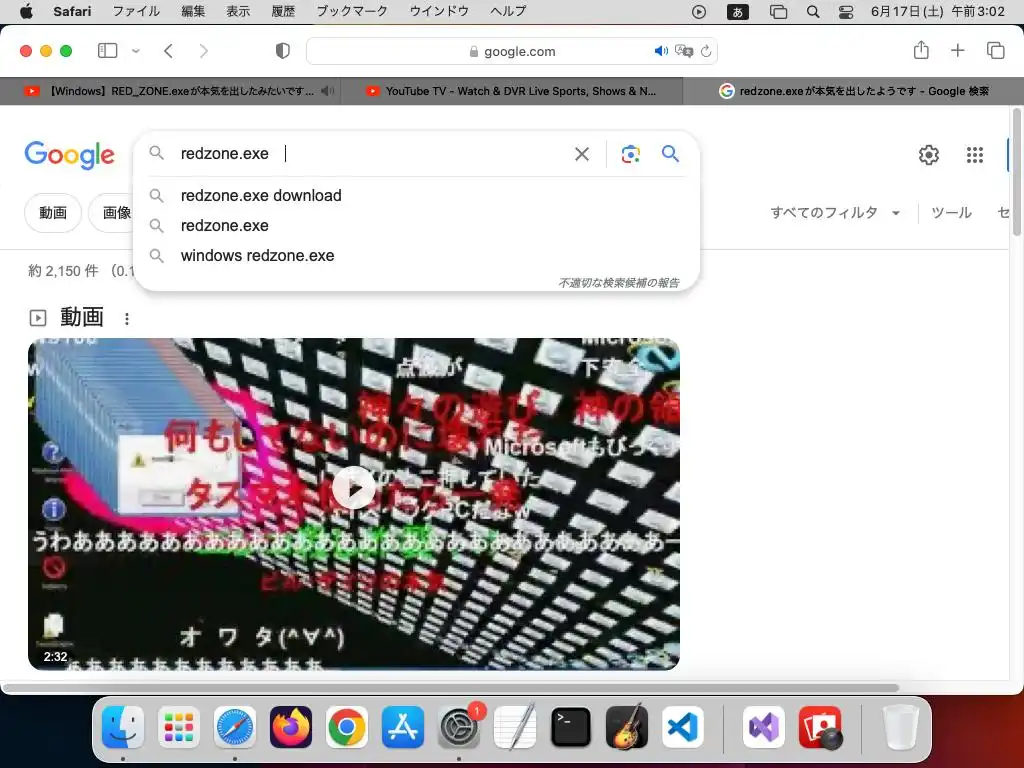Open Google settings gear
1024x768 pixels.
tap(929, 155)
